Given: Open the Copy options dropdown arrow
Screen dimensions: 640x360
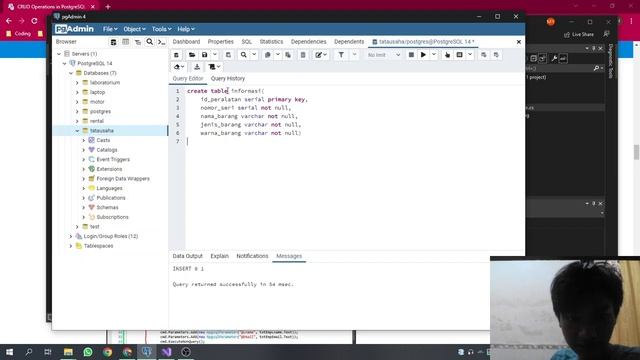Looking at the screenshot, I should [278, 55].
